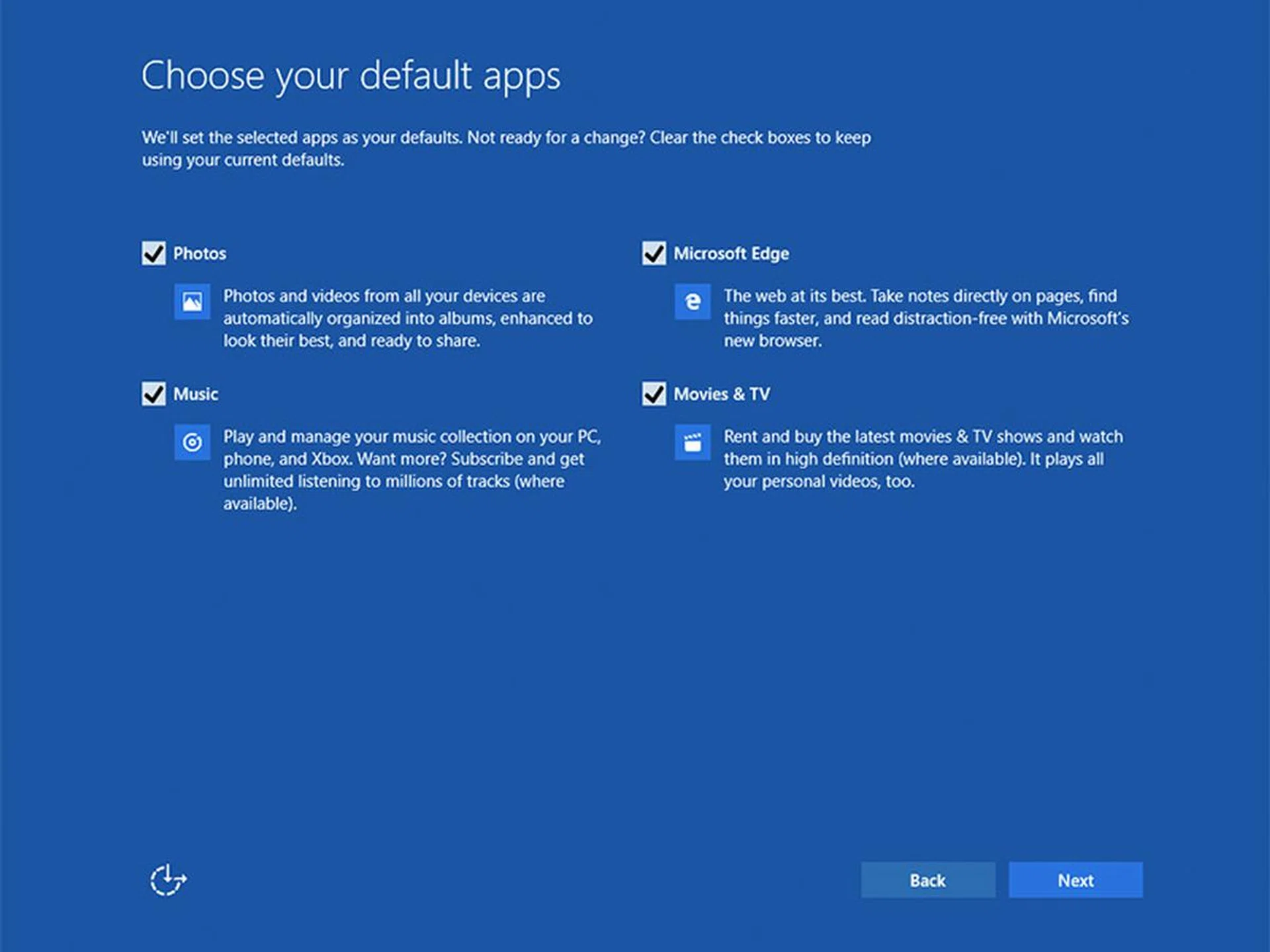Clear the Movies & TV checkbox
1270x952 pixels.
(x=654, y=394)
